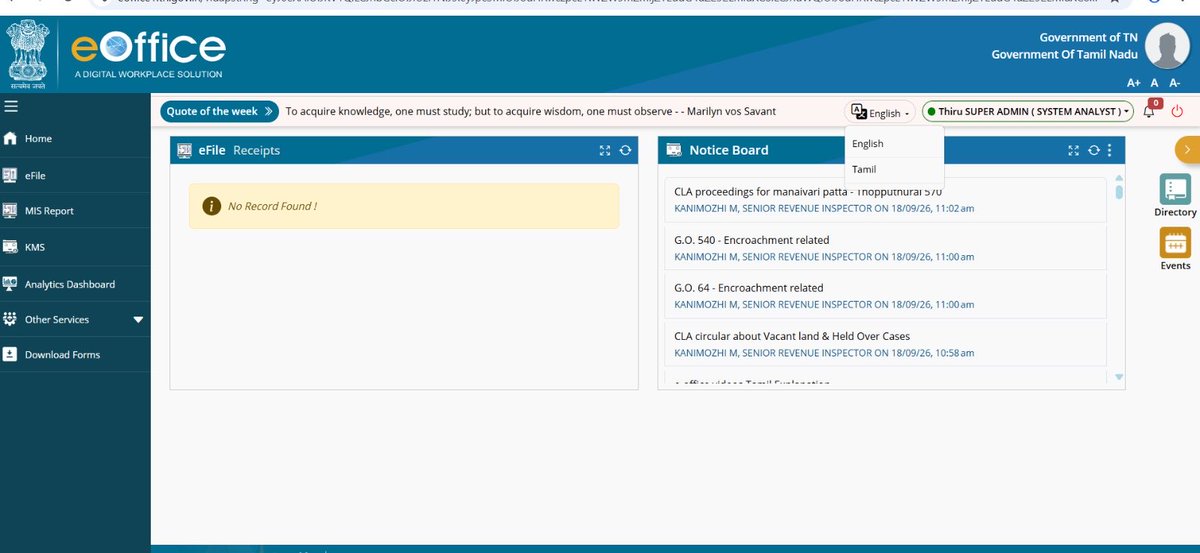
Task: Click the Home icon in sidebar
Action: click(x=10, y=139)
